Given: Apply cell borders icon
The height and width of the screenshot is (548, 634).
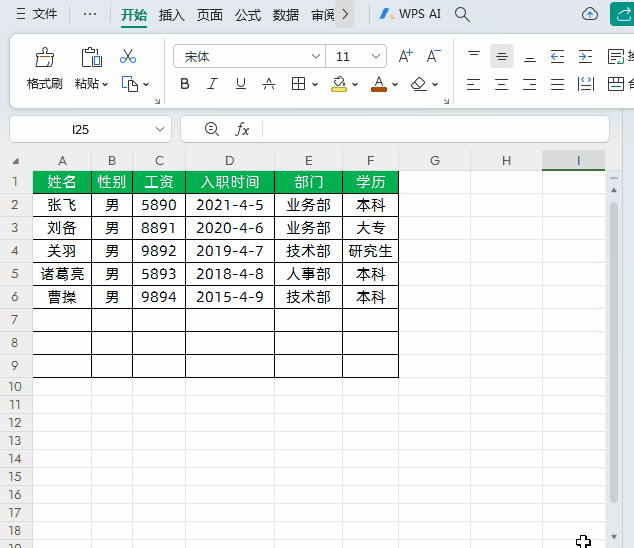Looking at the screenshot, I should point(298,84).
